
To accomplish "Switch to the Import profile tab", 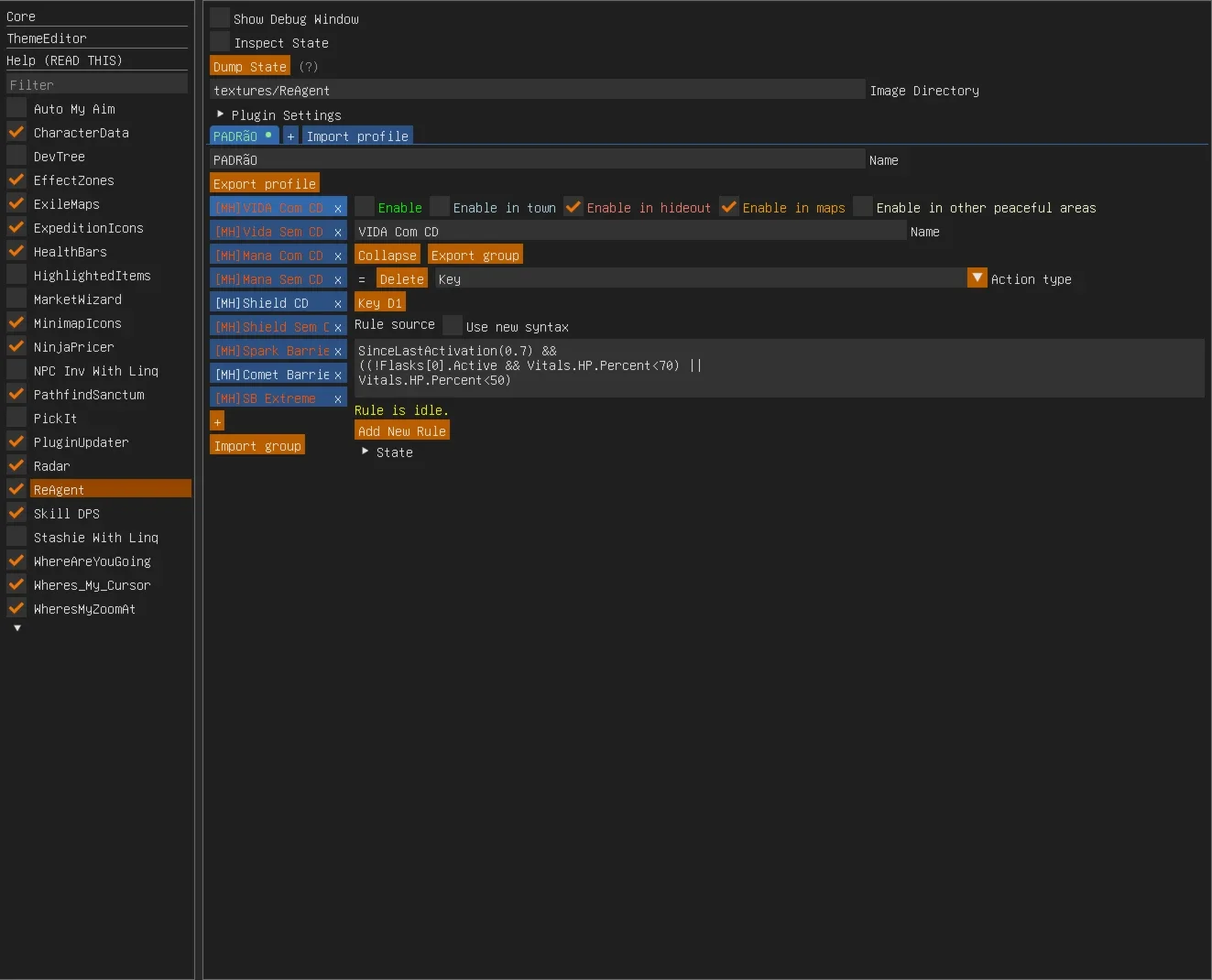I will click(x=357, y=136).
